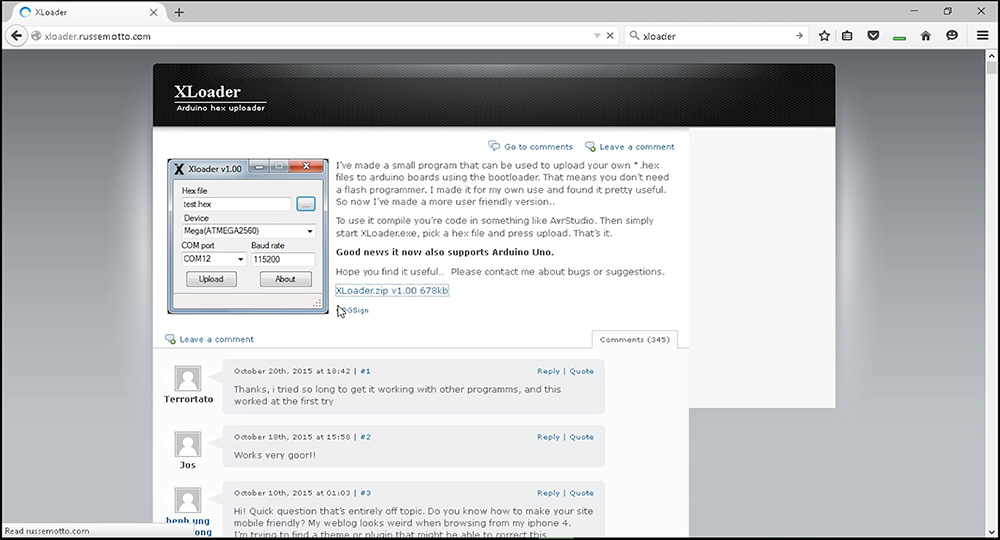Click the site identity globe icon

pyautogui.click(x=36, y=36)
